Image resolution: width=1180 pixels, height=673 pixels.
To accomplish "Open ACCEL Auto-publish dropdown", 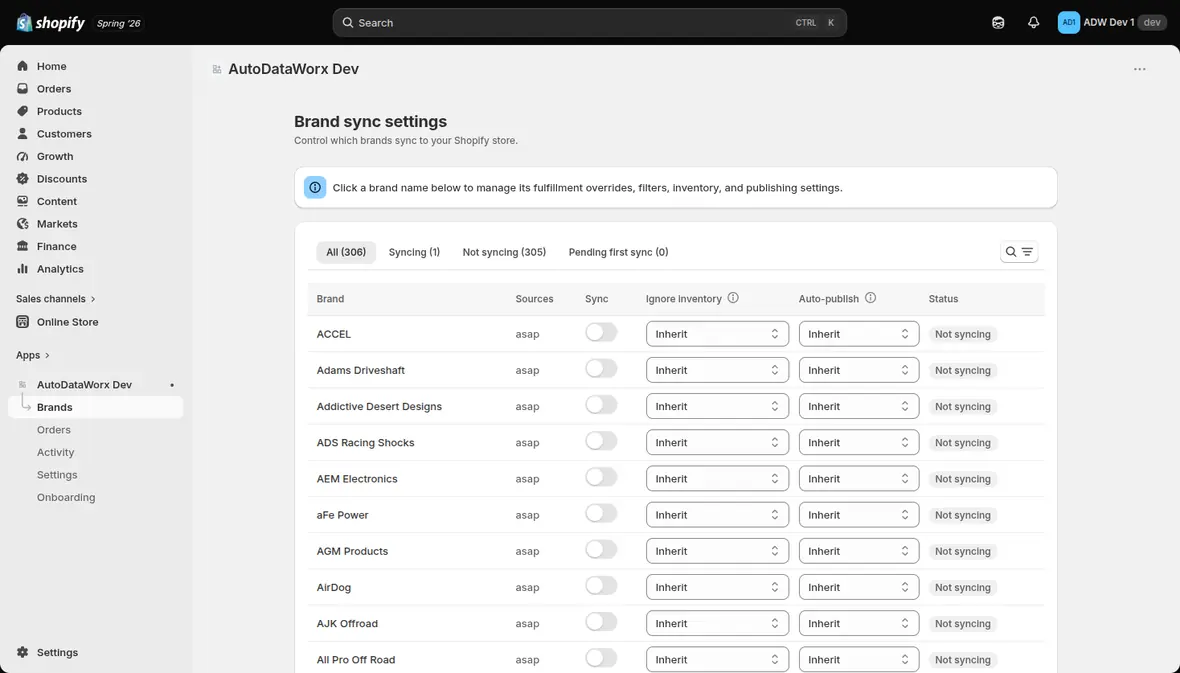I will click(x=859, y=334).
